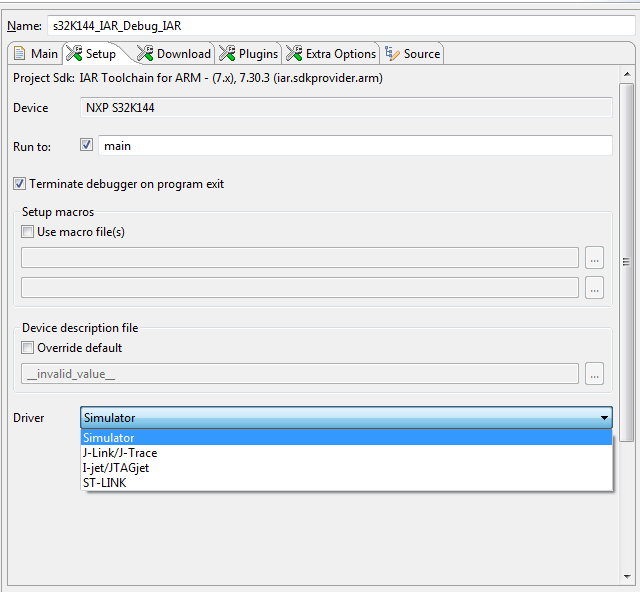Click the Setup tab tools icon

pos(74,53)
